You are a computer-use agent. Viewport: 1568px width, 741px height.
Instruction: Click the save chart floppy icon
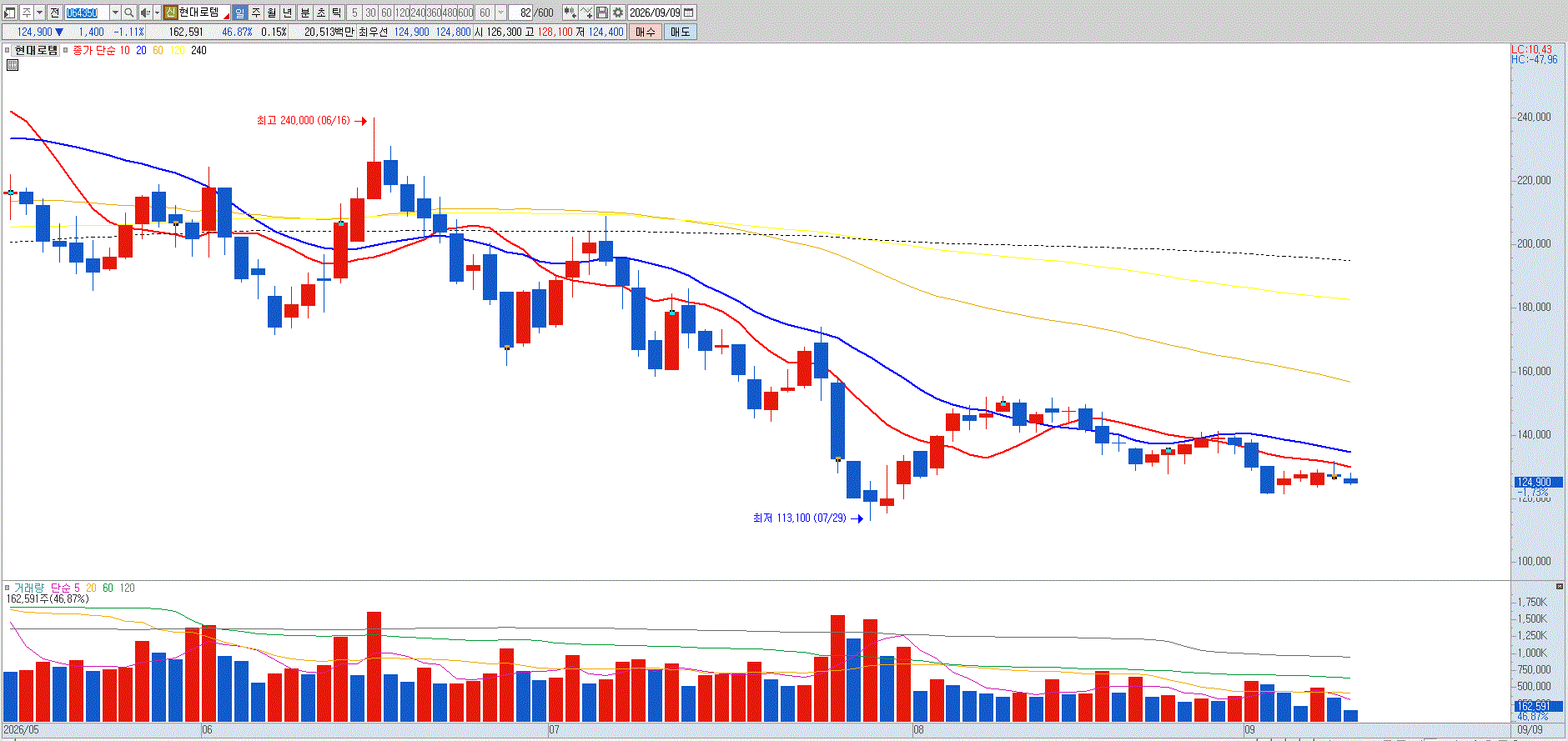coord(602,13)
